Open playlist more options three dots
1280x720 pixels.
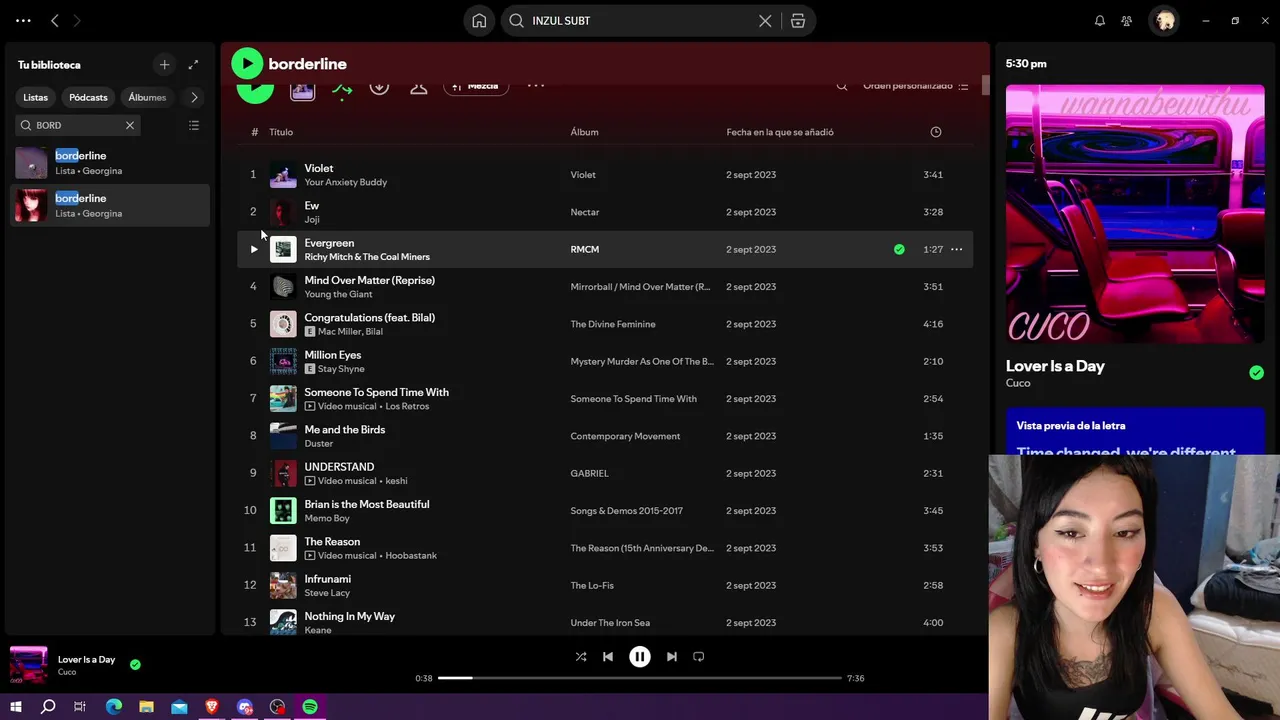(x=536, y=86)
